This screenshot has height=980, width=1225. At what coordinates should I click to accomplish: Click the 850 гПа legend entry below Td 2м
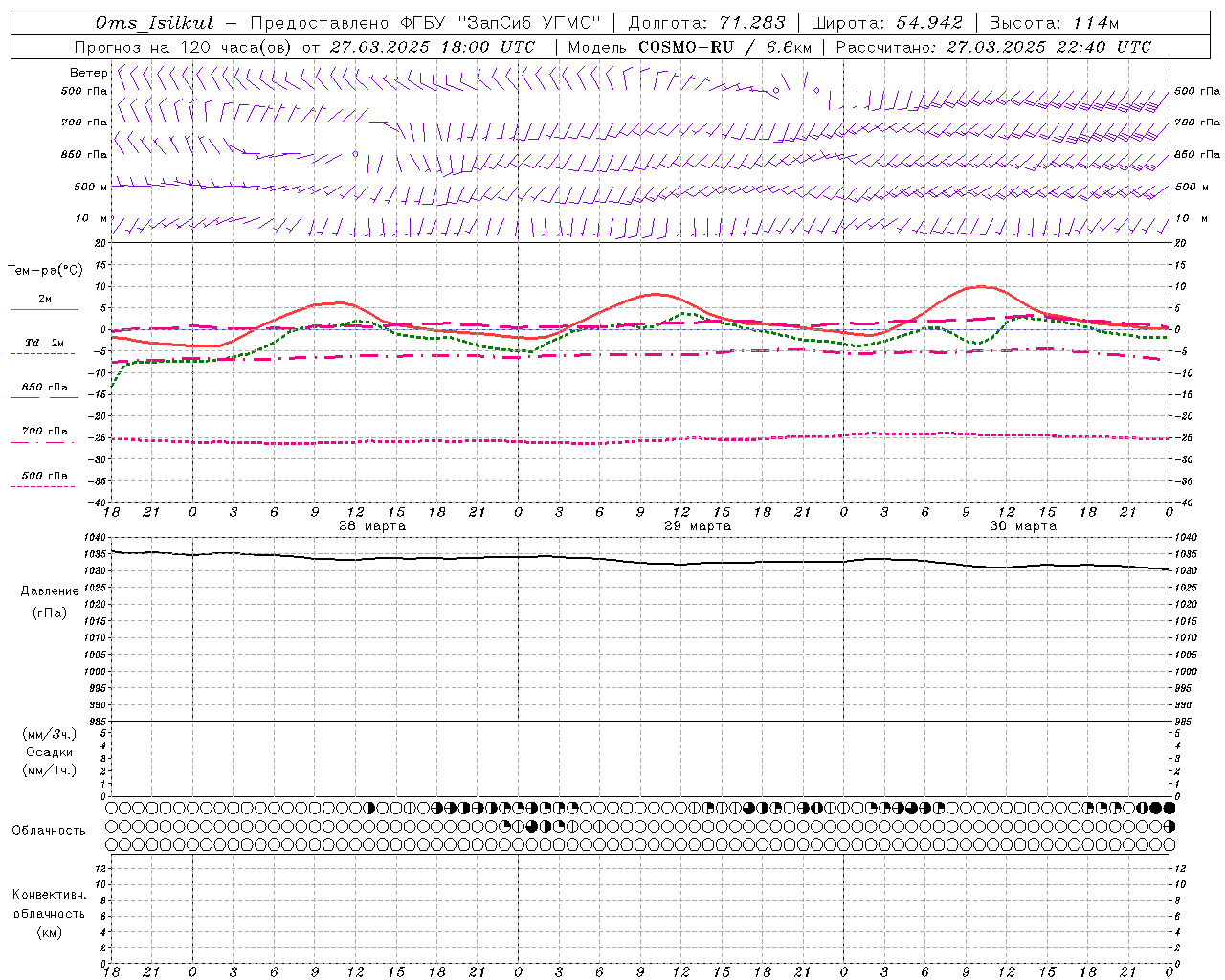[45, 388]
